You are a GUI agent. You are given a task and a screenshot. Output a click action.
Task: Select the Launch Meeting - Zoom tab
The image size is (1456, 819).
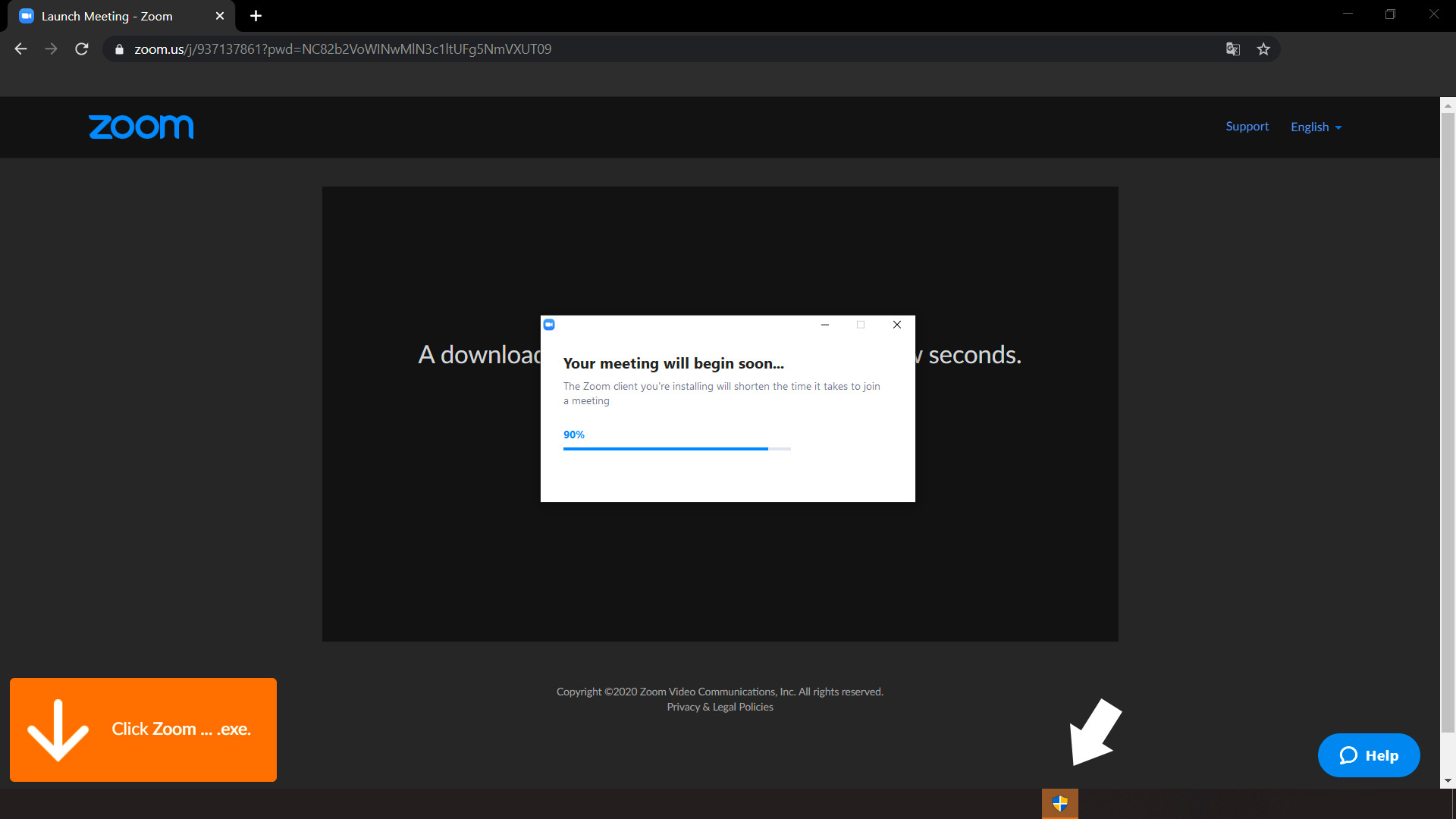click(121, 16)
